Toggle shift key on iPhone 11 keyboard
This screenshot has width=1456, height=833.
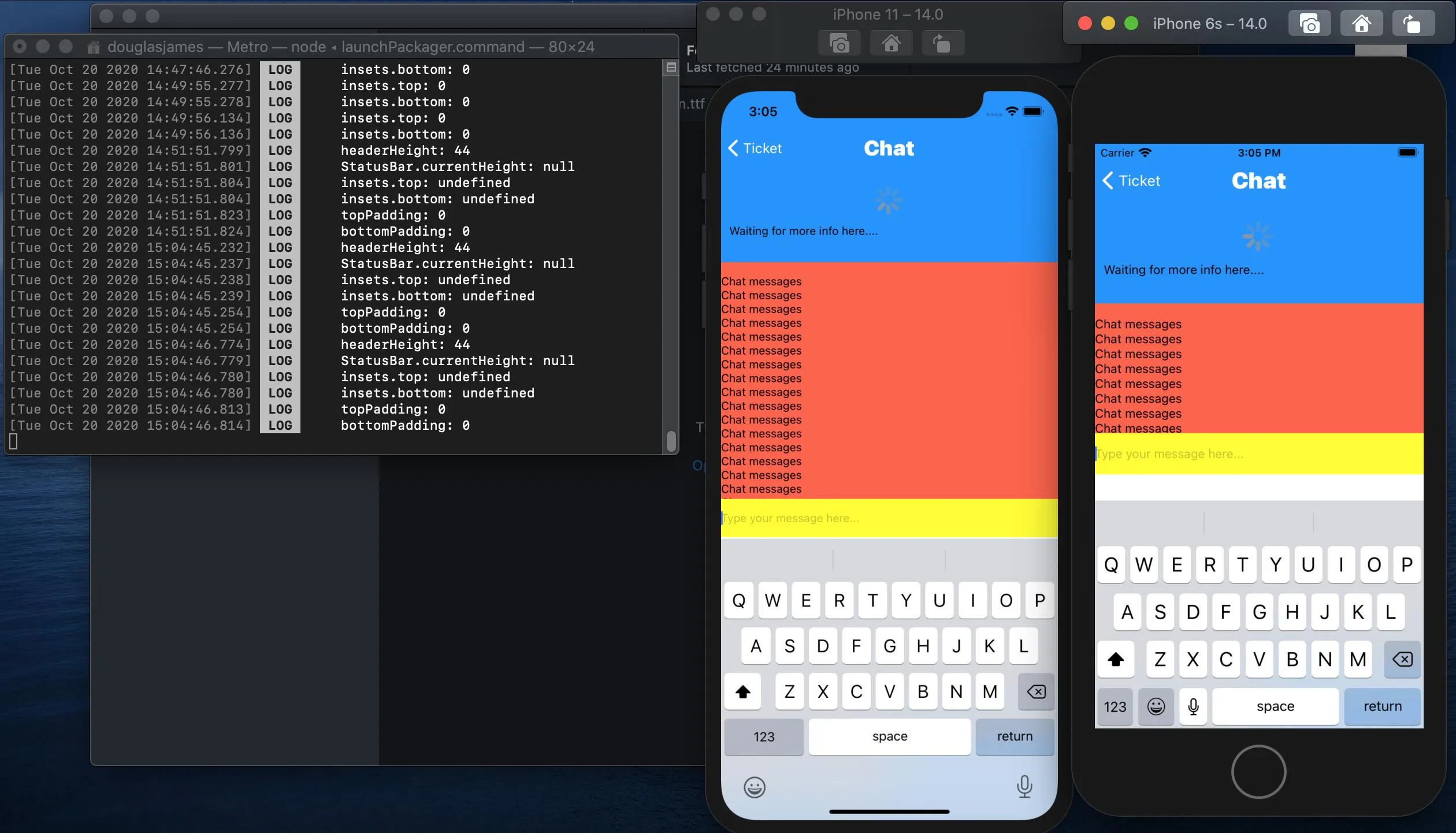click(x=743, y=691)
